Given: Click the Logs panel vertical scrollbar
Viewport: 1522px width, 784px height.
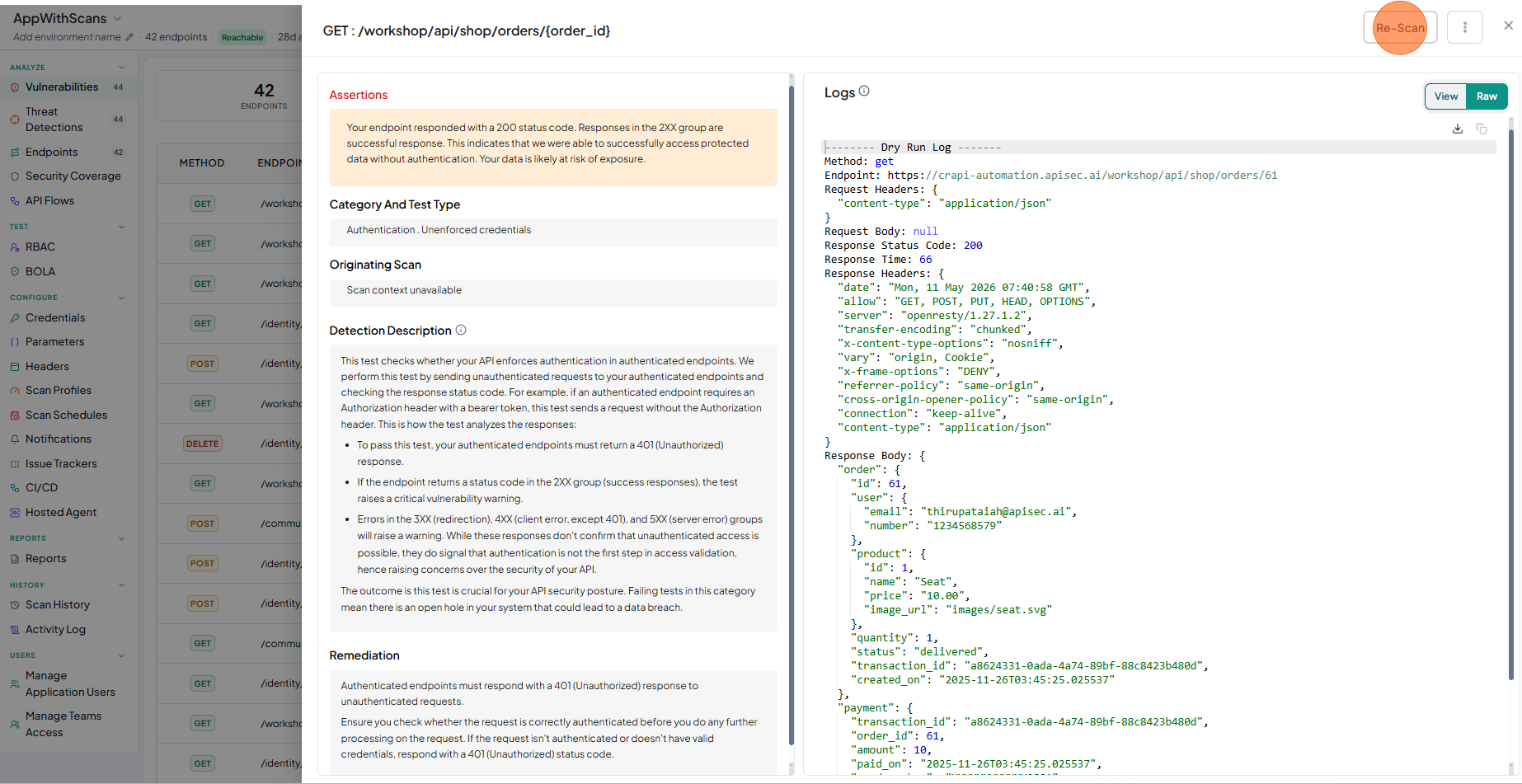Looking at the screenshot, I should pyautogui.click(x=1511, y=400).
